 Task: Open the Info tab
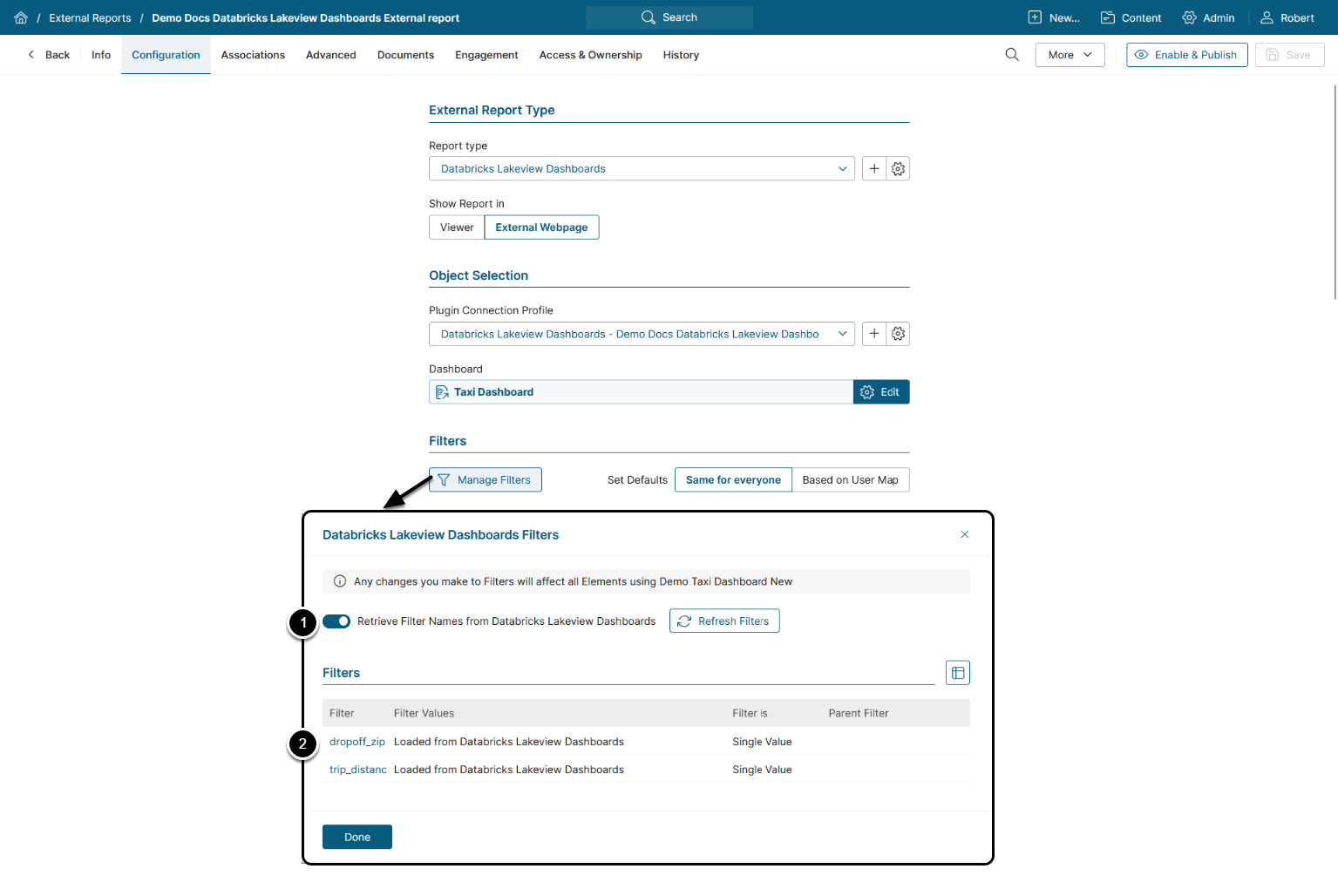(101, 55)
